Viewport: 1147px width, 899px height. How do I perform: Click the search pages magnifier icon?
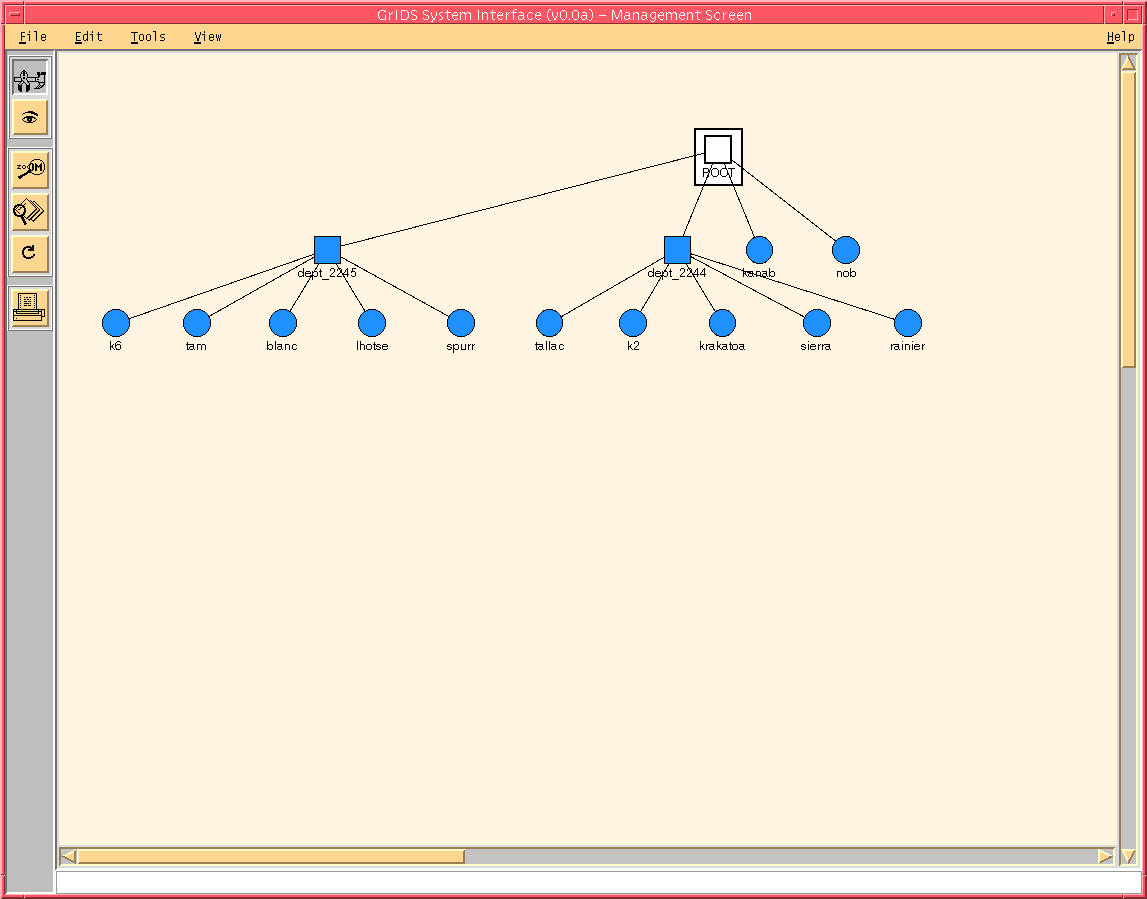tap(30, 211)
